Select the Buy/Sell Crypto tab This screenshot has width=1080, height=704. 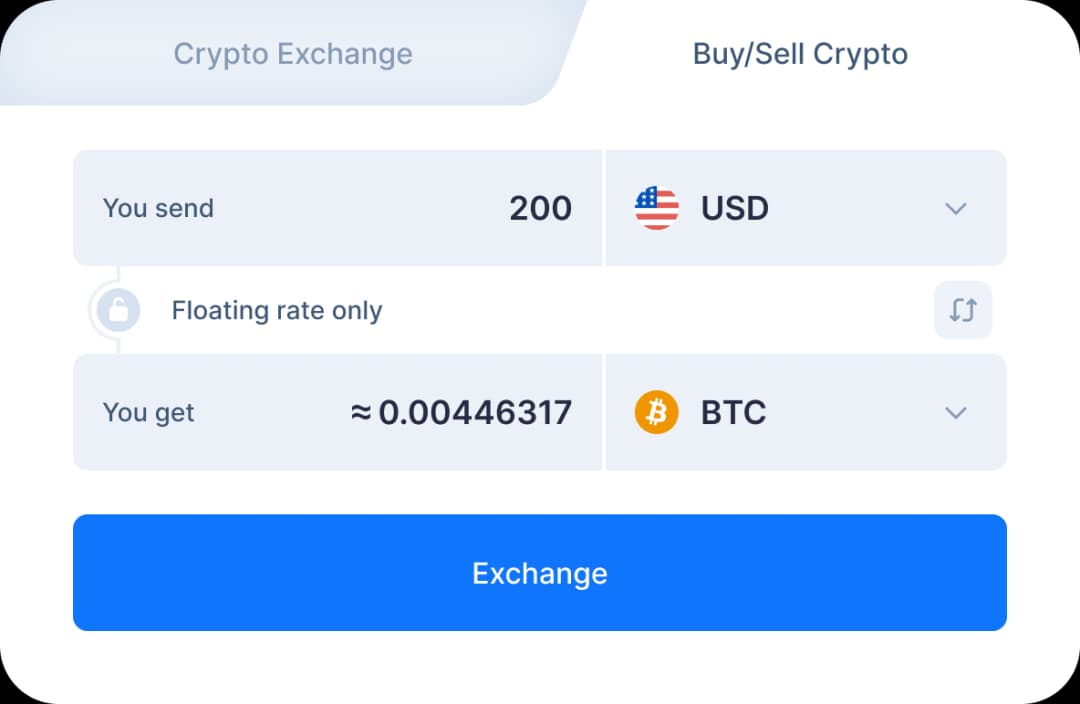pos(800,54)
